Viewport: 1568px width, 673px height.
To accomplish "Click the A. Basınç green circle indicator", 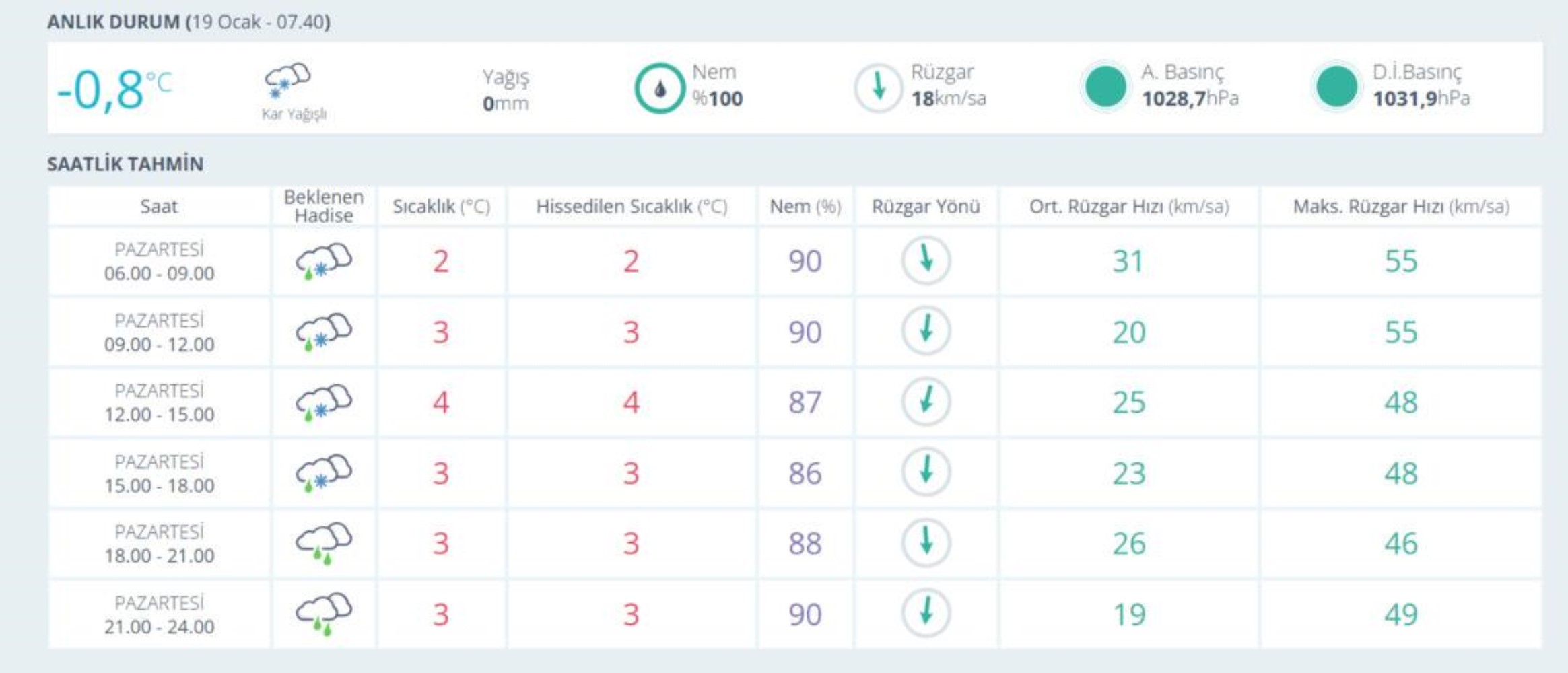I will click(1105, 87).
